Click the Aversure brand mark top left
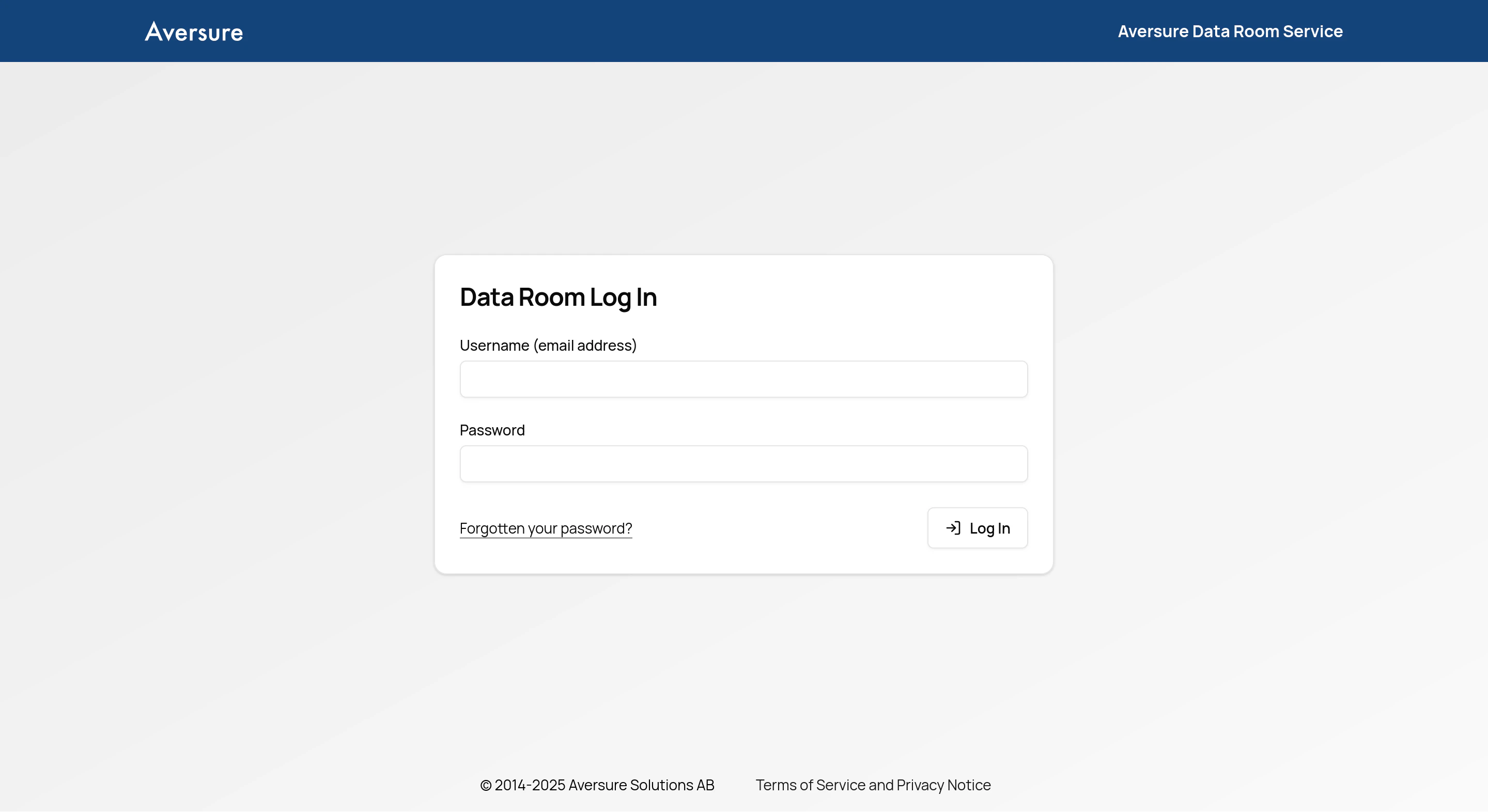Screen dimensions: 1488x812 (194, 30)
